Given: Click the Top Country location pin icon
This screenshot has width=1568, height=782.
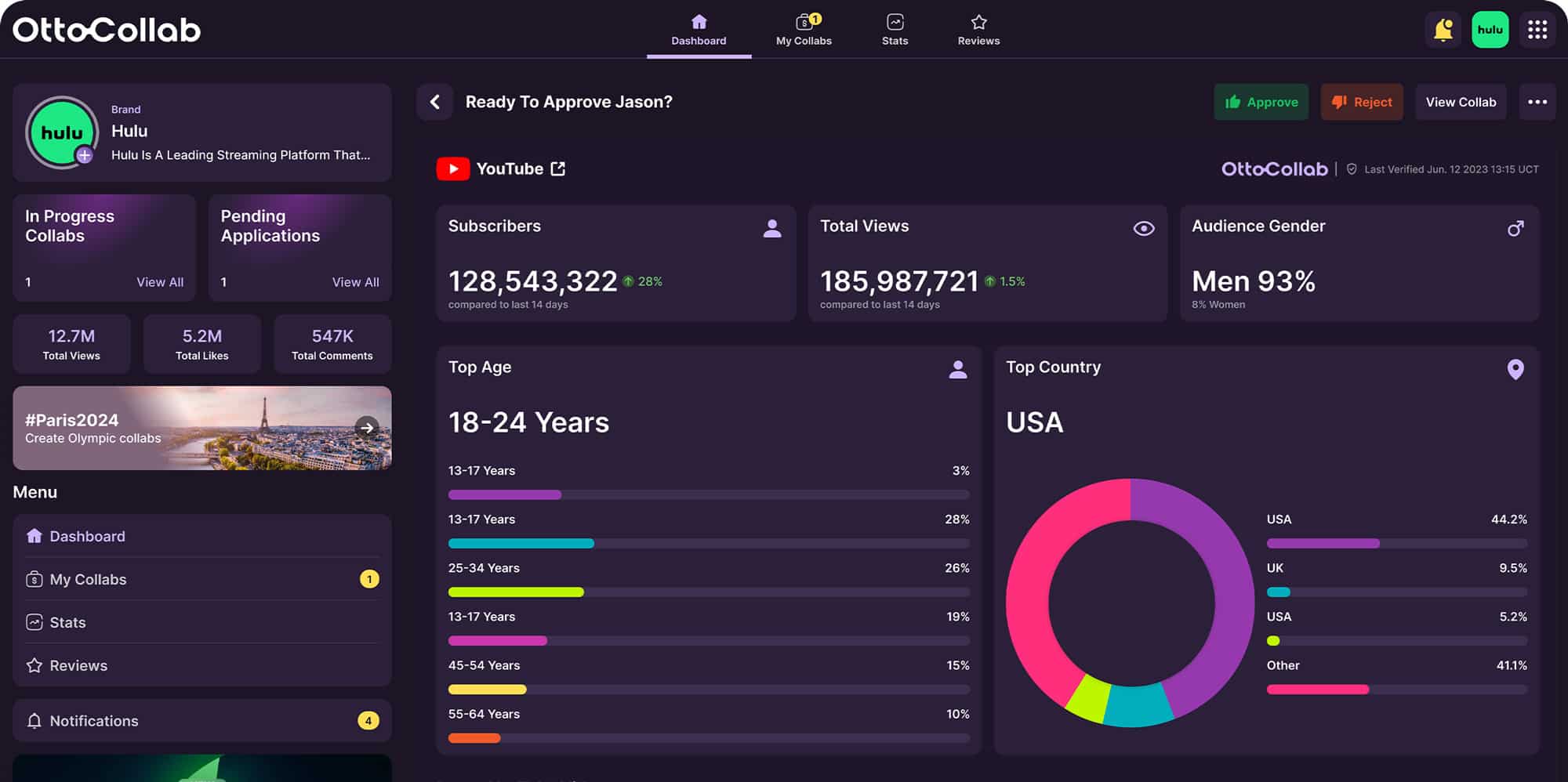Looking at the screenshot, I should pyautogui.click(x=1516, y=370).
